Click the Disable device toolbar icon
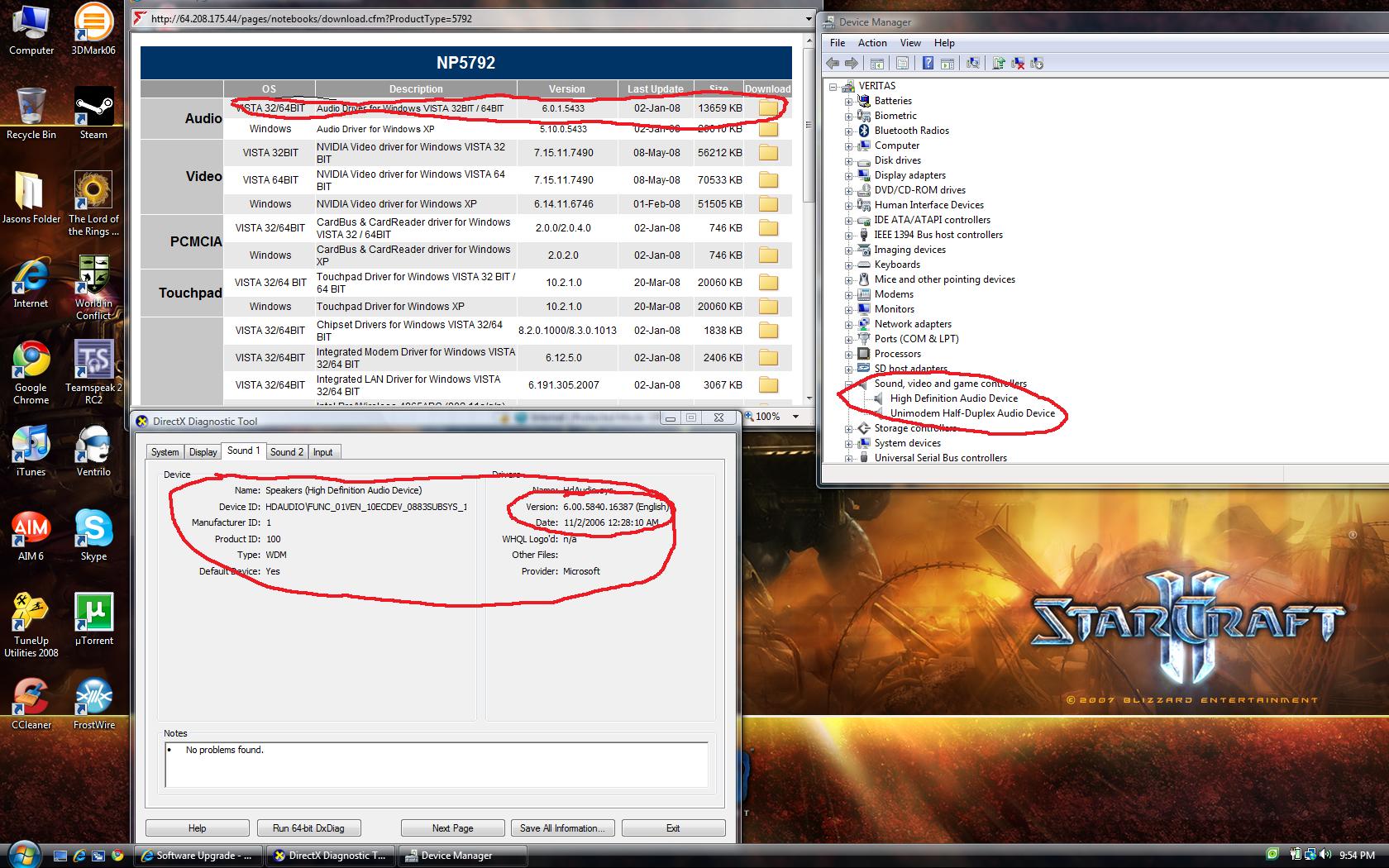The height and width of the screenshot is (868, 1389). (1037, 63)
